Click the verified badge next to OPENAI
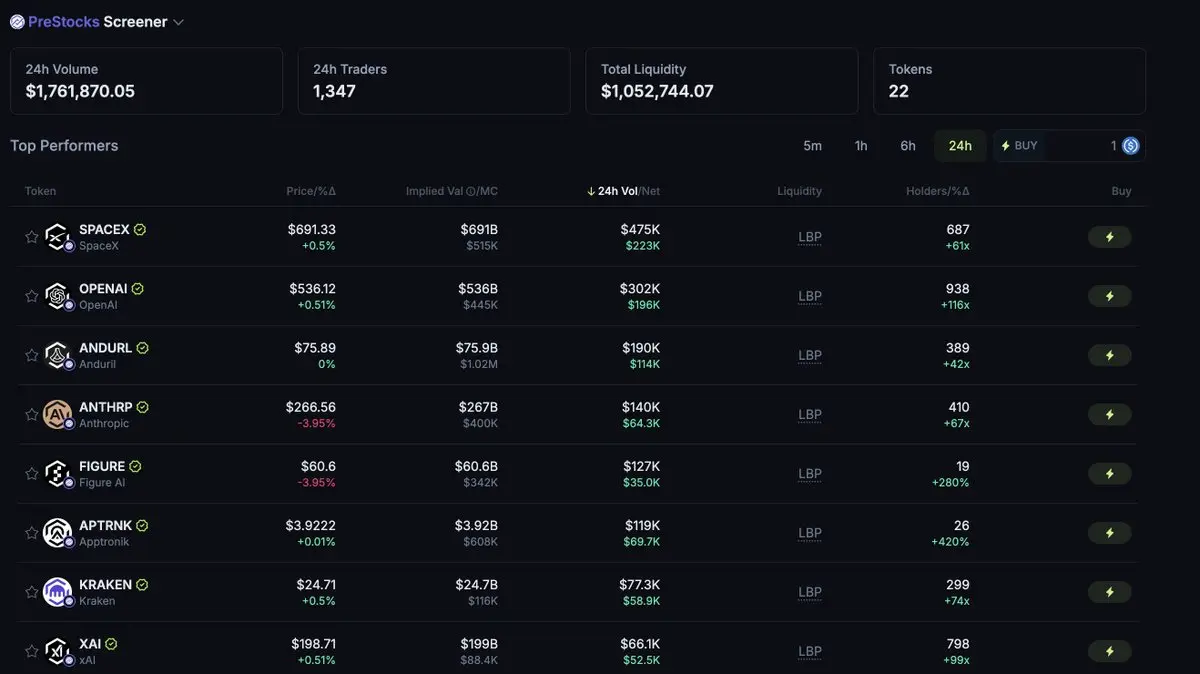The width and height of the screenshot is (1200, 674). pos(138,289)
